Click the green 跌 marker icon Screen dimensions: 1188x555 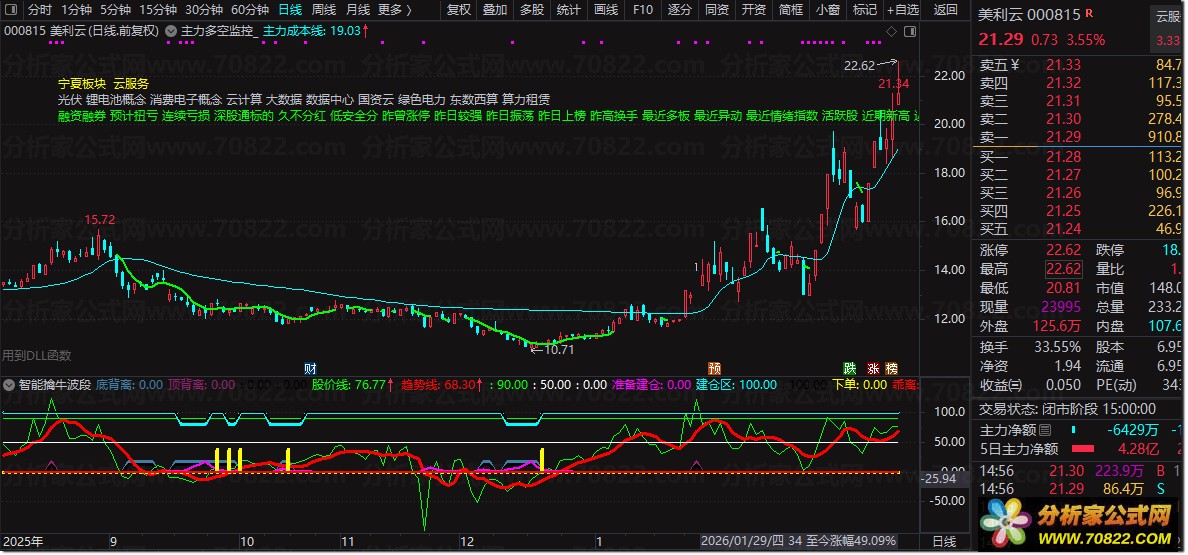pyautogui.click(x=851, y=369)
